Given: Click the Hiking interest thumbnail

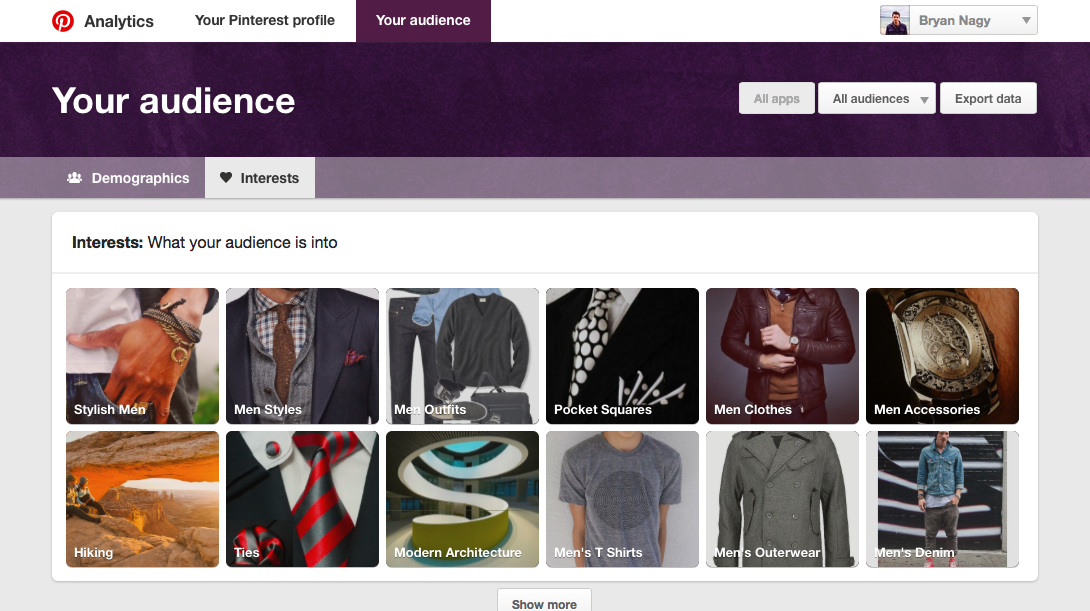Looking at the screenshot, I should coord(142,499).
